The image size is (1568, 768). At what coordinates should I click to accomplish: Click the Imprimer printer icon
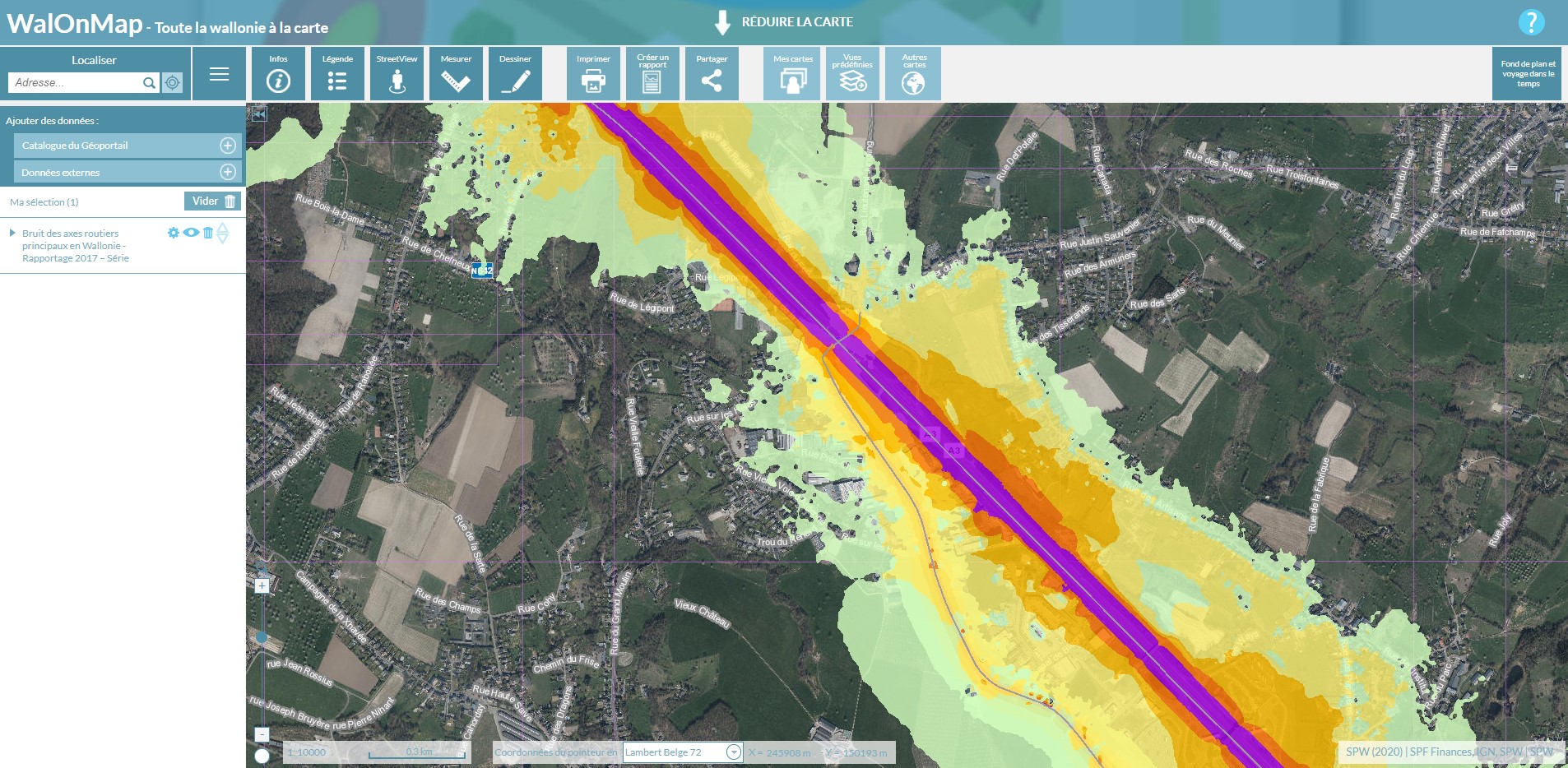pyautogui.click(x=593, y=74)
